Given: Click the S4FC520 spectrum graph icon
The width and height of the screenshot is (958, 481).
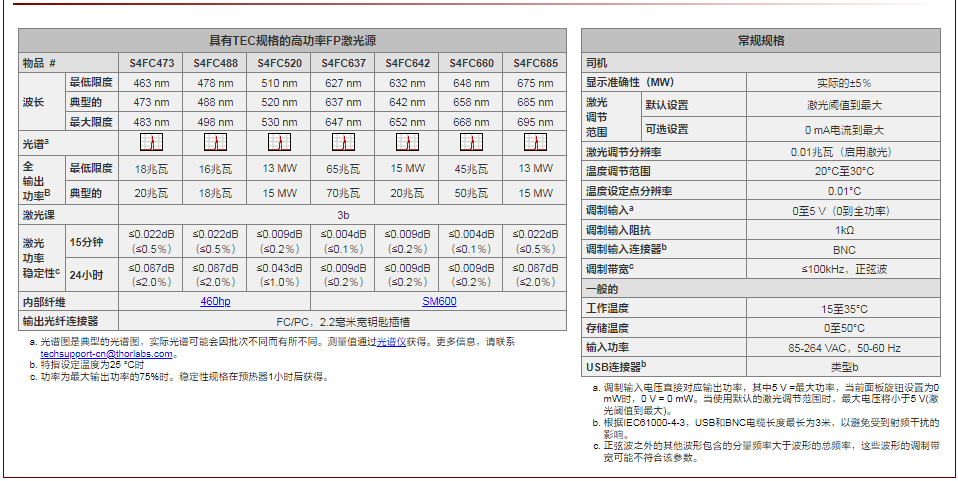Looking at the screenshot, I should [x=279, y=143].
